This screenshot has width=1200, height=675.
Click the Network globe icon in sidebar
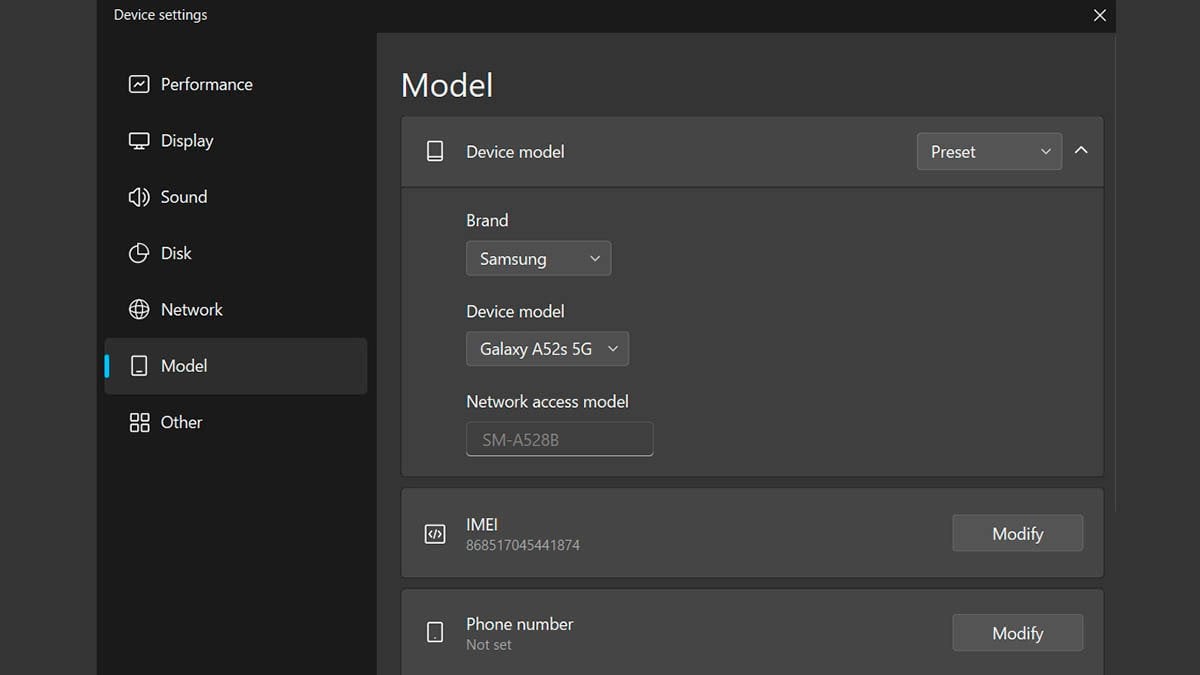(139, 310)
